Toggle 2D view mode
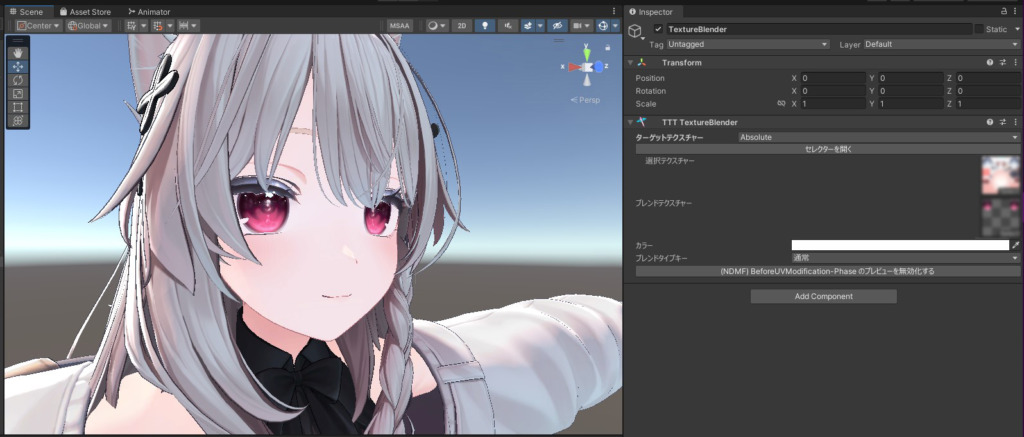 (462, 25)
